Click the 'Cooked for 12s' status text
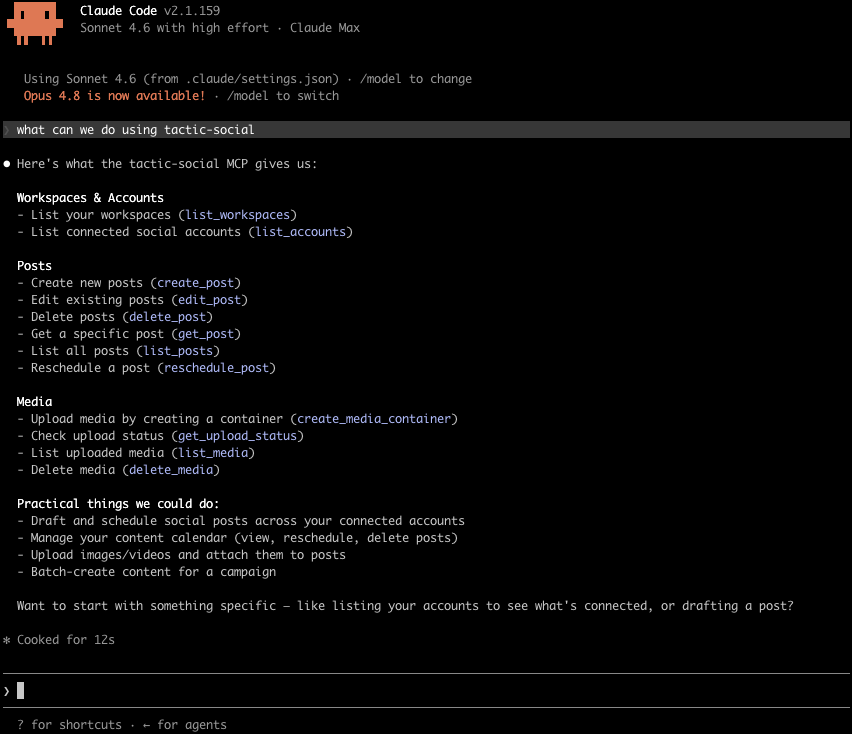Screen dimensions: 852x734 click(x=66, y=640)
